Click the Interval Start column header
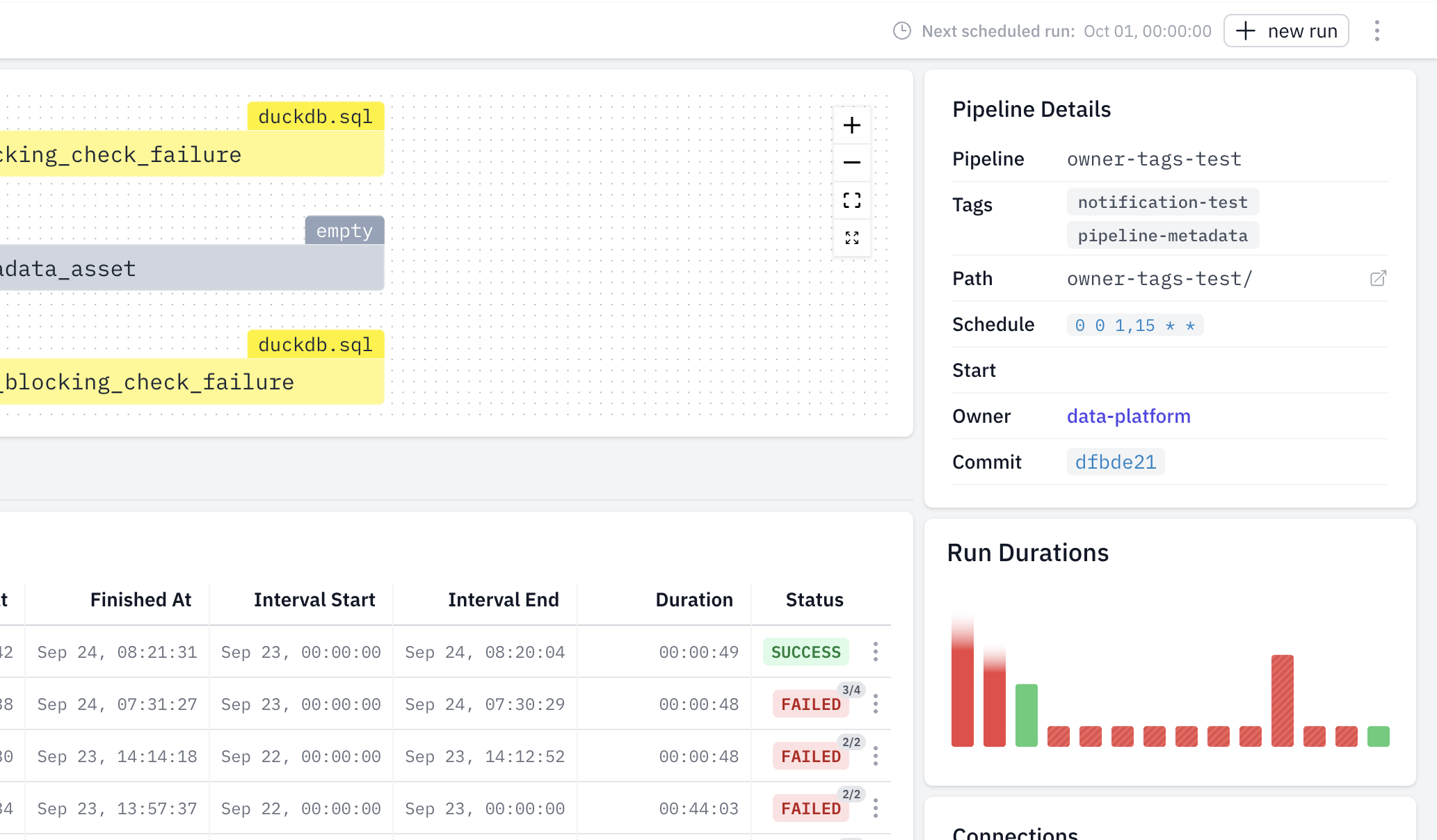This screenshot has height=840, width=1437. click(314, 599)
